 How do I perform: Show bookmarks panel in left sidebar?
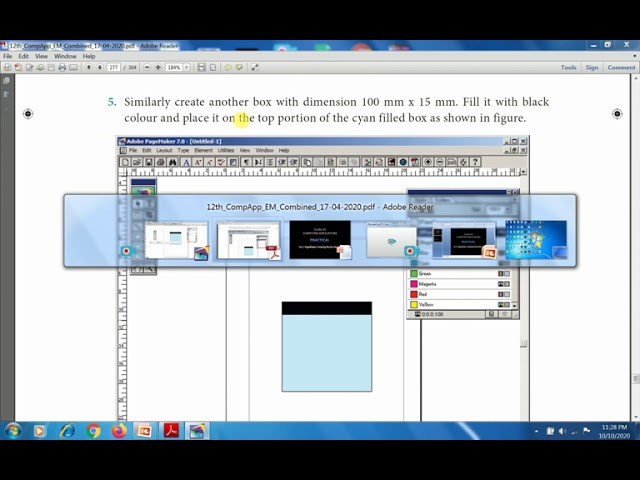point(7,95)
